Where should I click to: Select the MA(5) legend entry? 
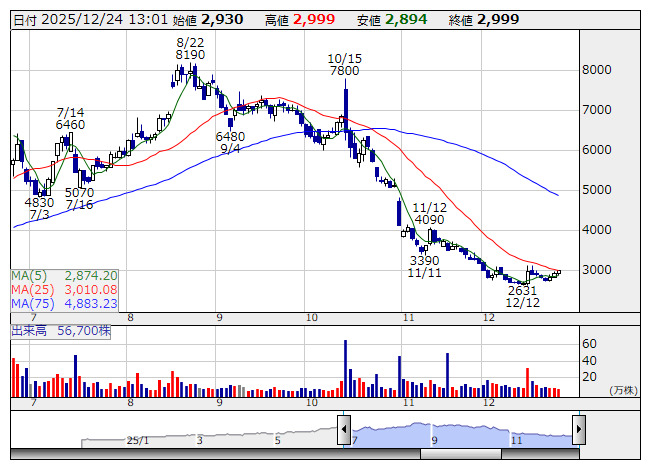(x=65, y=275)
